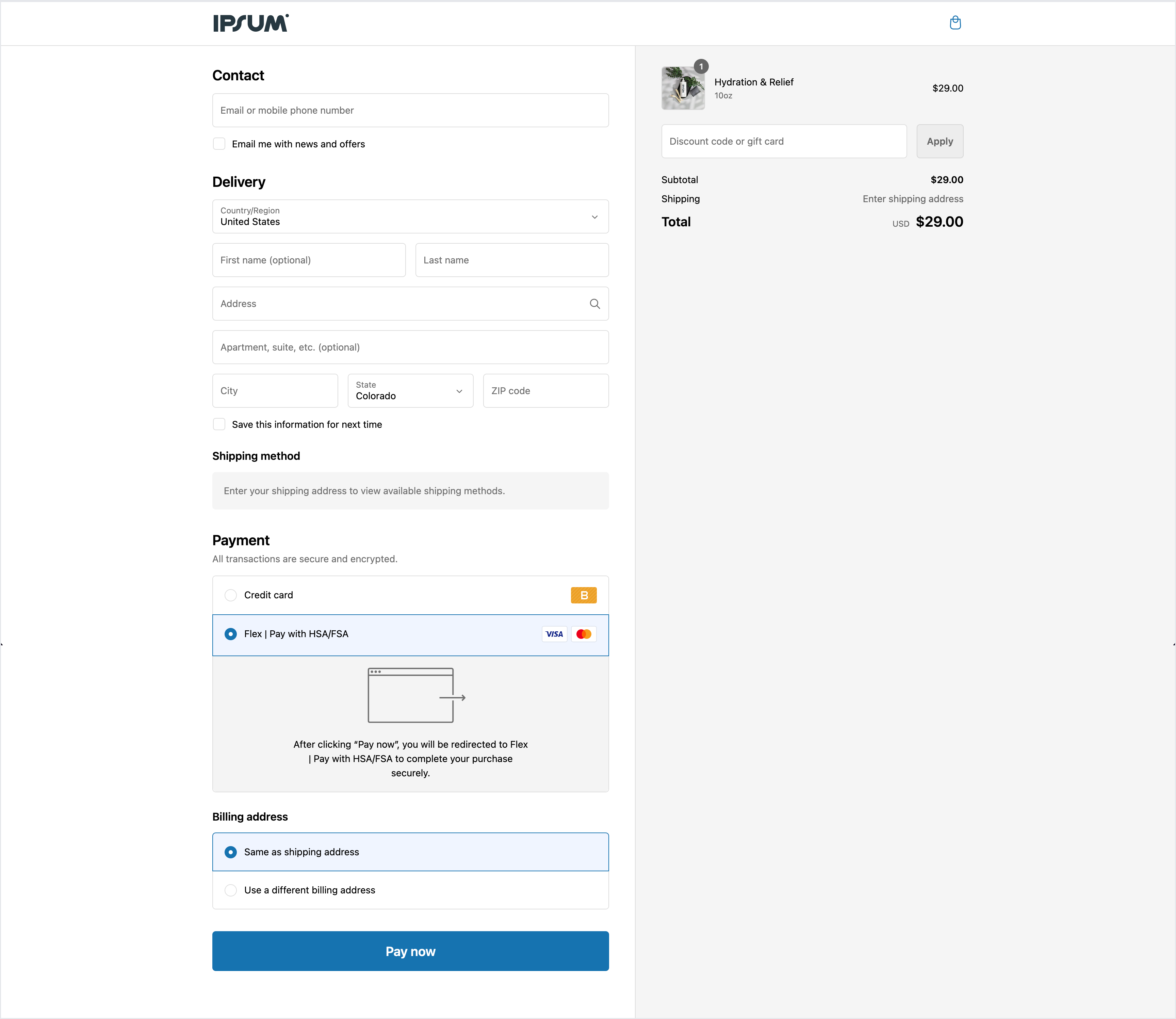The width and height of the screenshot is (1176, 1019).
Task: Click the IPSUM logo
Action: [251, 23]
